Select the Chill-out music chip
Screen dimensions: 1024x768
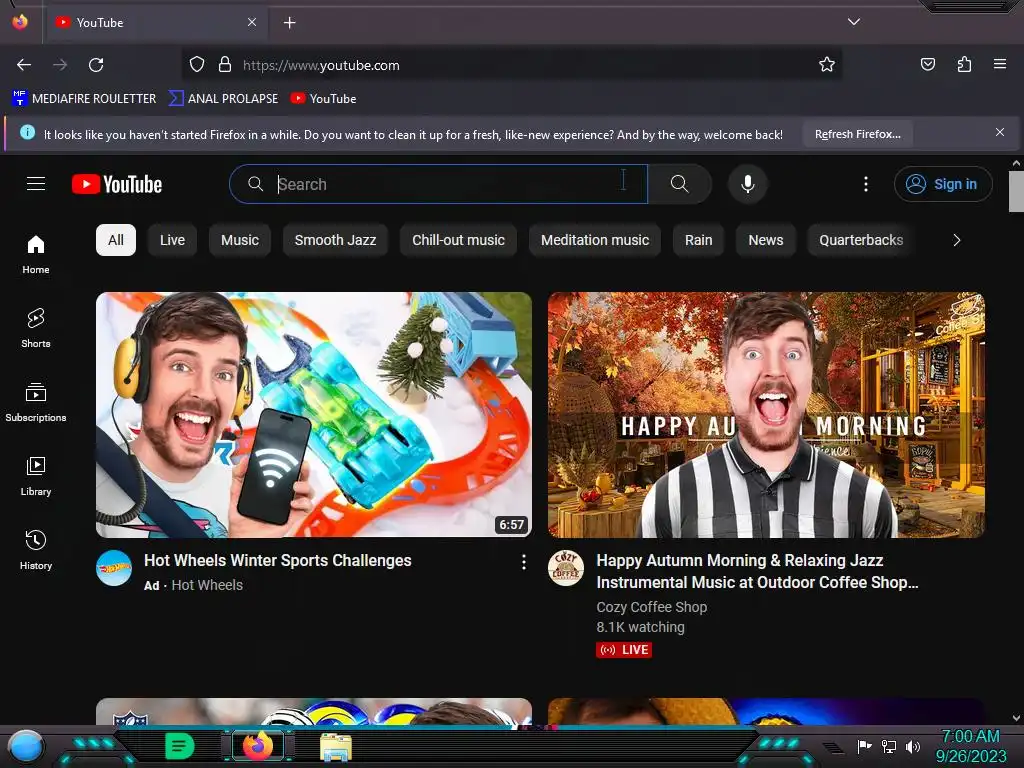(x=458, y=240)
